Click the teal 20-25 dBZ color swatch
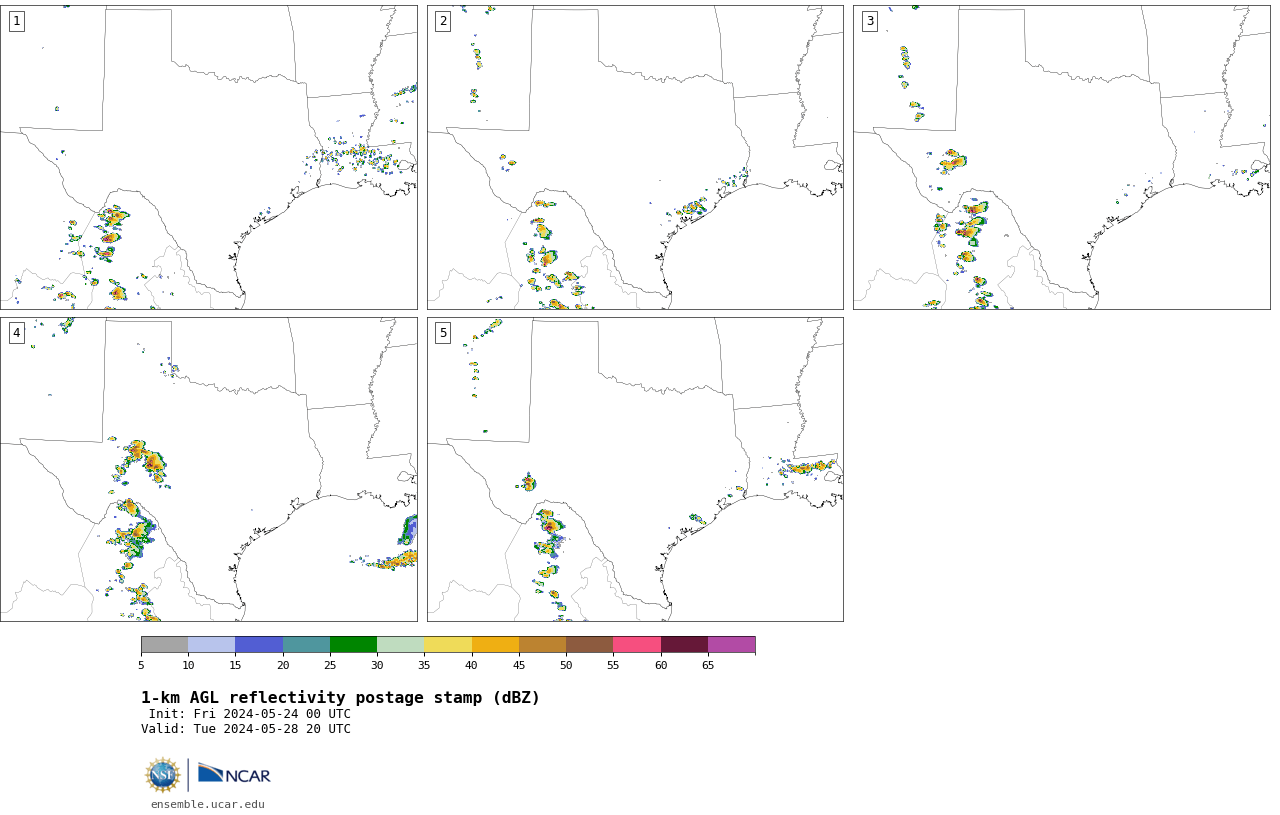Screen dimensions: 1280x815 pos(306,645)
